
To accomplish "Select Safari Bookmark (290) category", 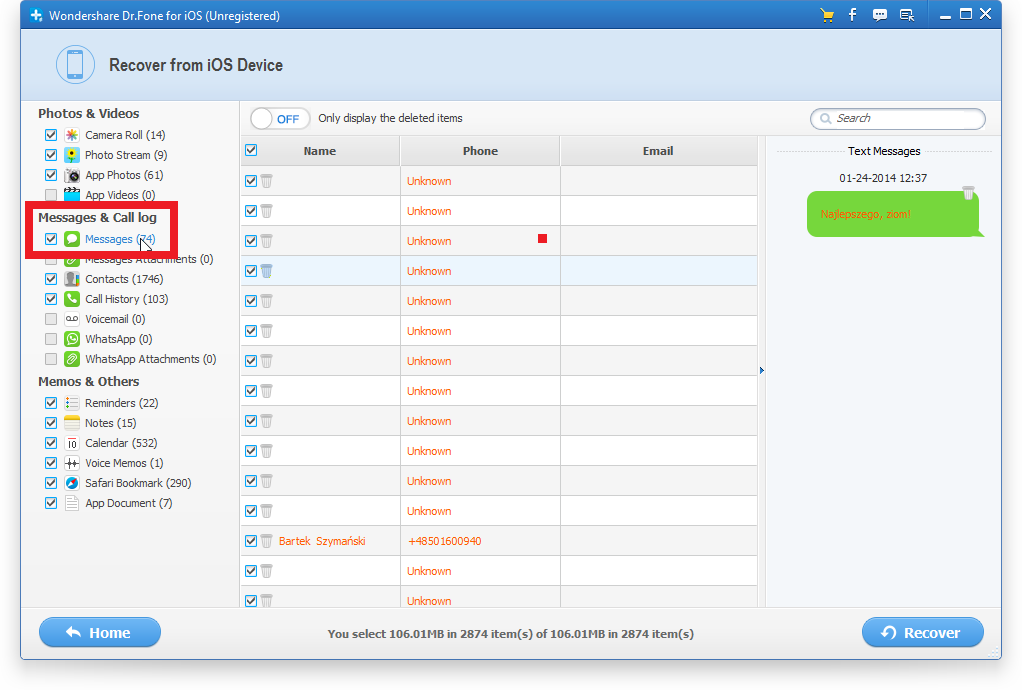I will [138, 483].
